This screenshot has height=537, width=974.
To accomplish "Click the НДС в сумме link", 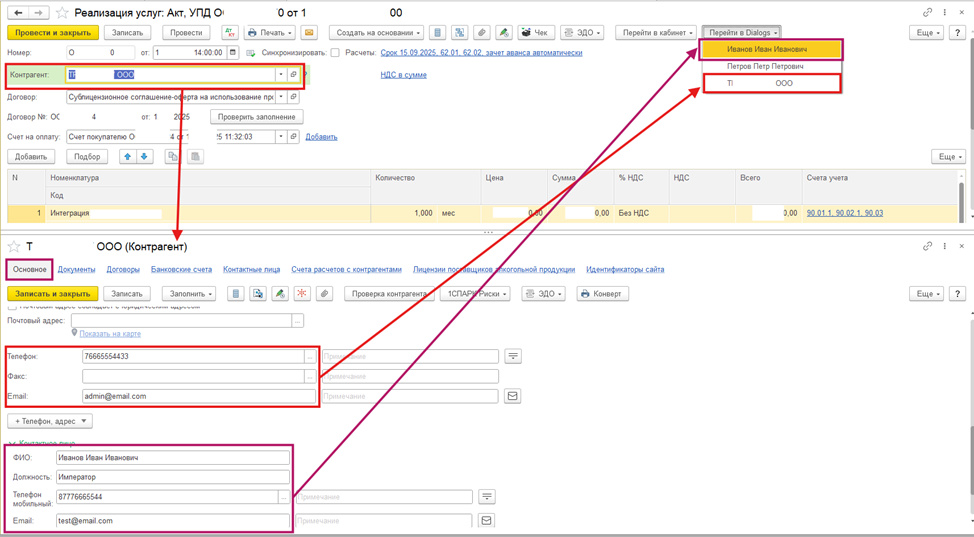I will (403, 75).
